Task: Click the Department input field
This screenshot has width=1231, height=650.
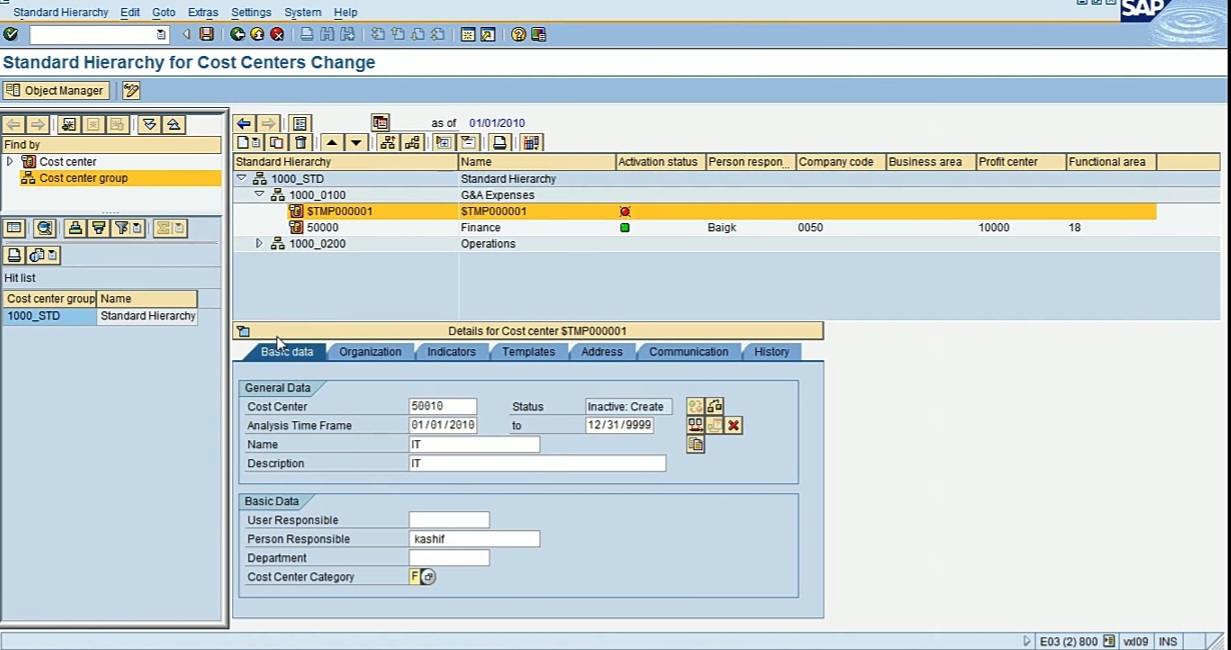Action: 449,558
